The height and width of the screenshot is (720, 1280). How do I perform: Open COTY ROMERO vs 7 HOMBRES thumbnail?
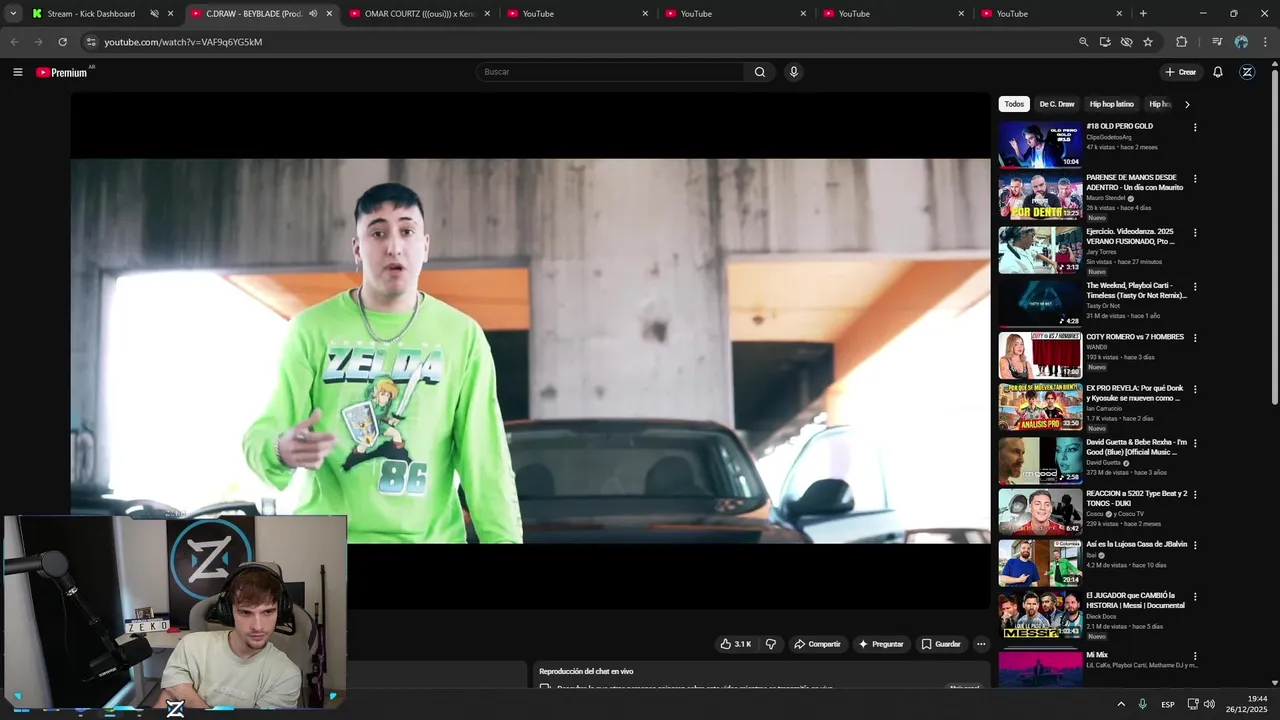pyautogui.click(x=1040, y=355)
